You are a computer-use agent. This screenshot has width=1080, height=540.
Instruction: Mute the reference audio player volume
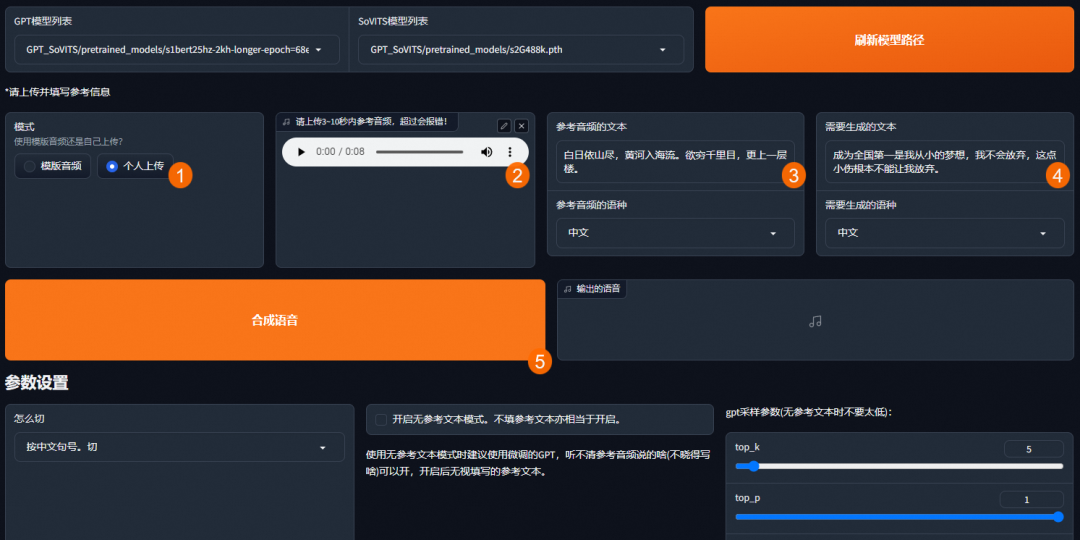pos(486,152)
